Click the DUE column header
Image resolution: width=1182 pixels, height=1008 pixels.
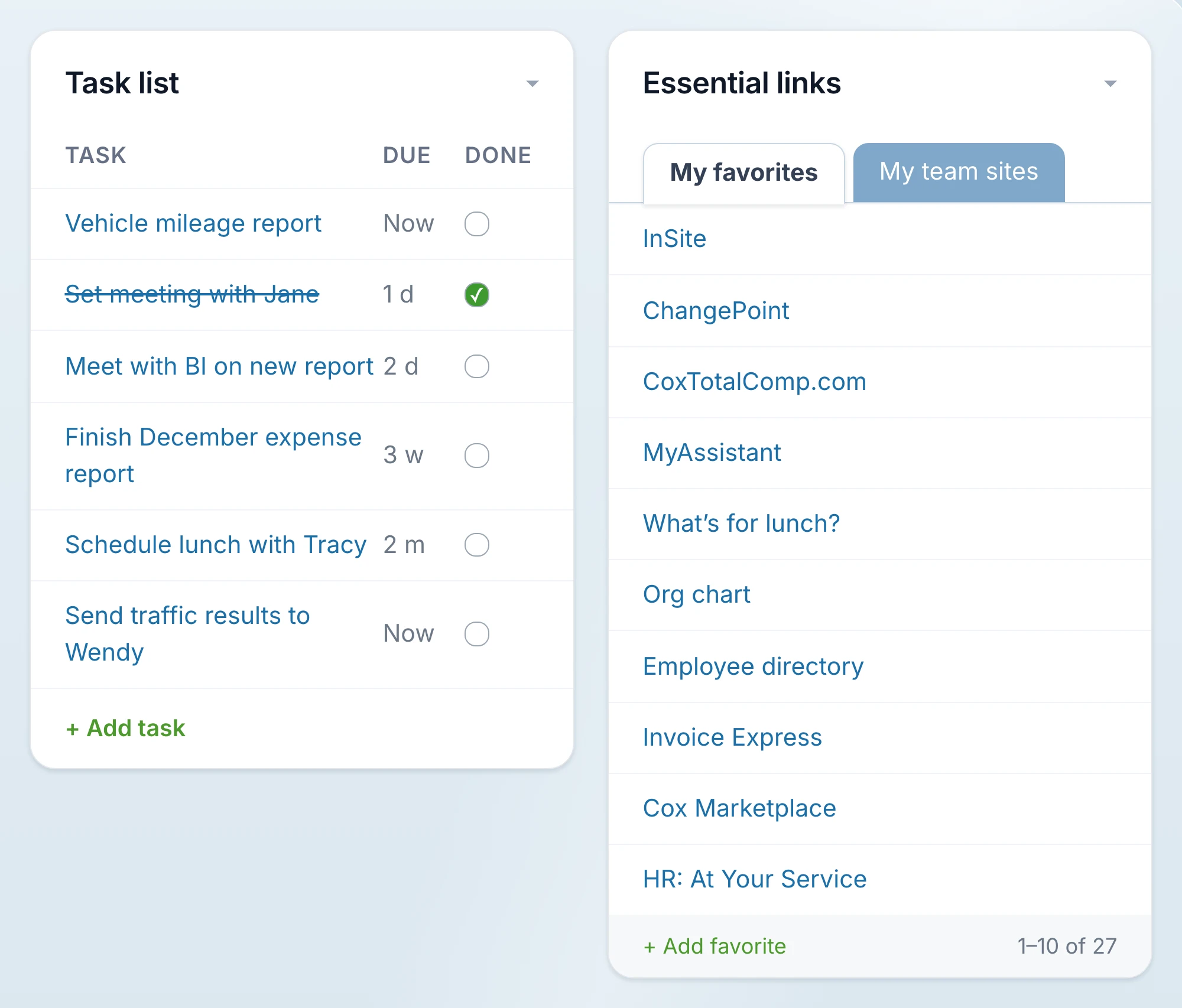[407, 155]
